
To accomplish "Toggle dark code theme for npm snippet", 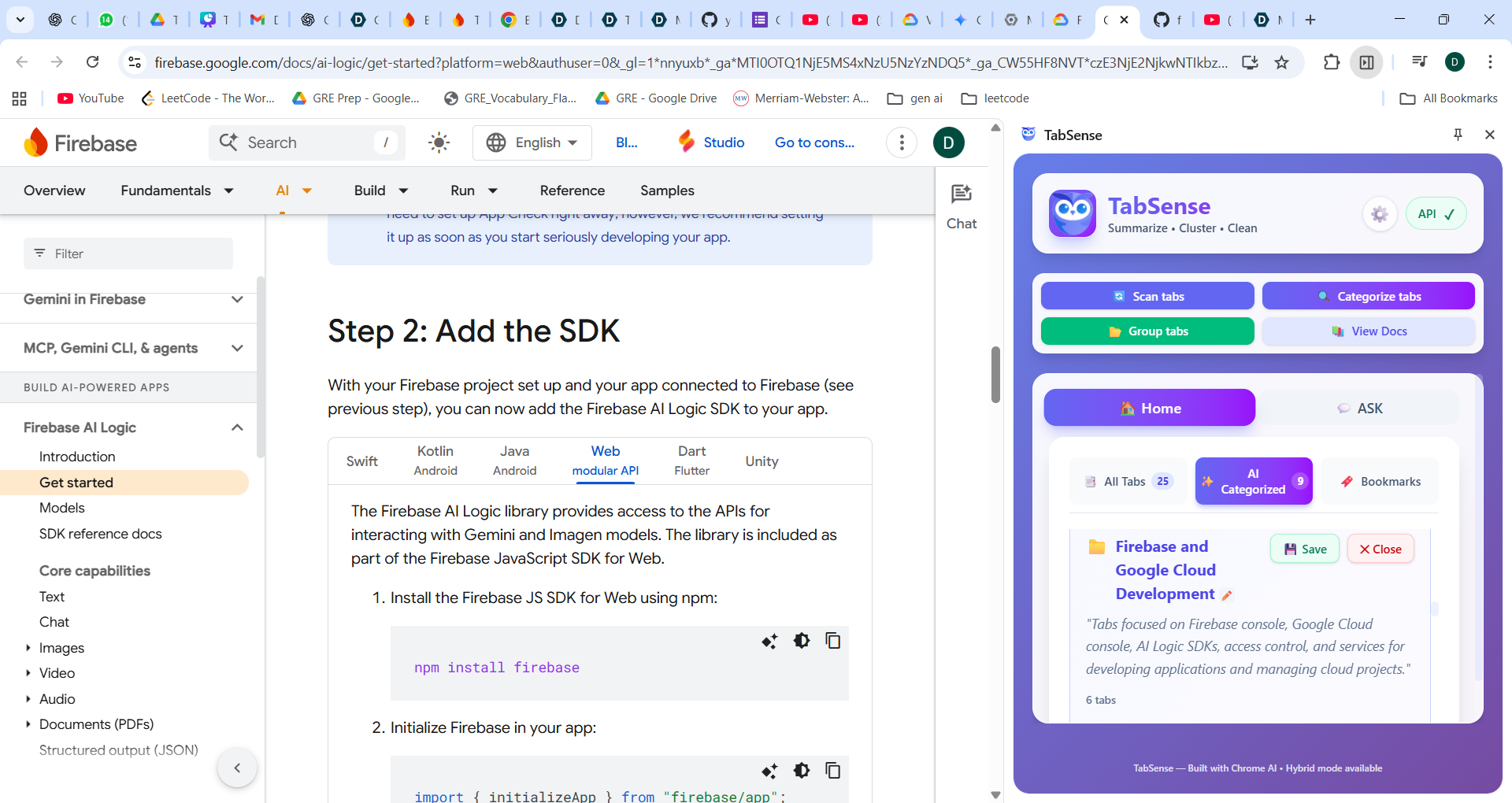I will click(802, 641).
